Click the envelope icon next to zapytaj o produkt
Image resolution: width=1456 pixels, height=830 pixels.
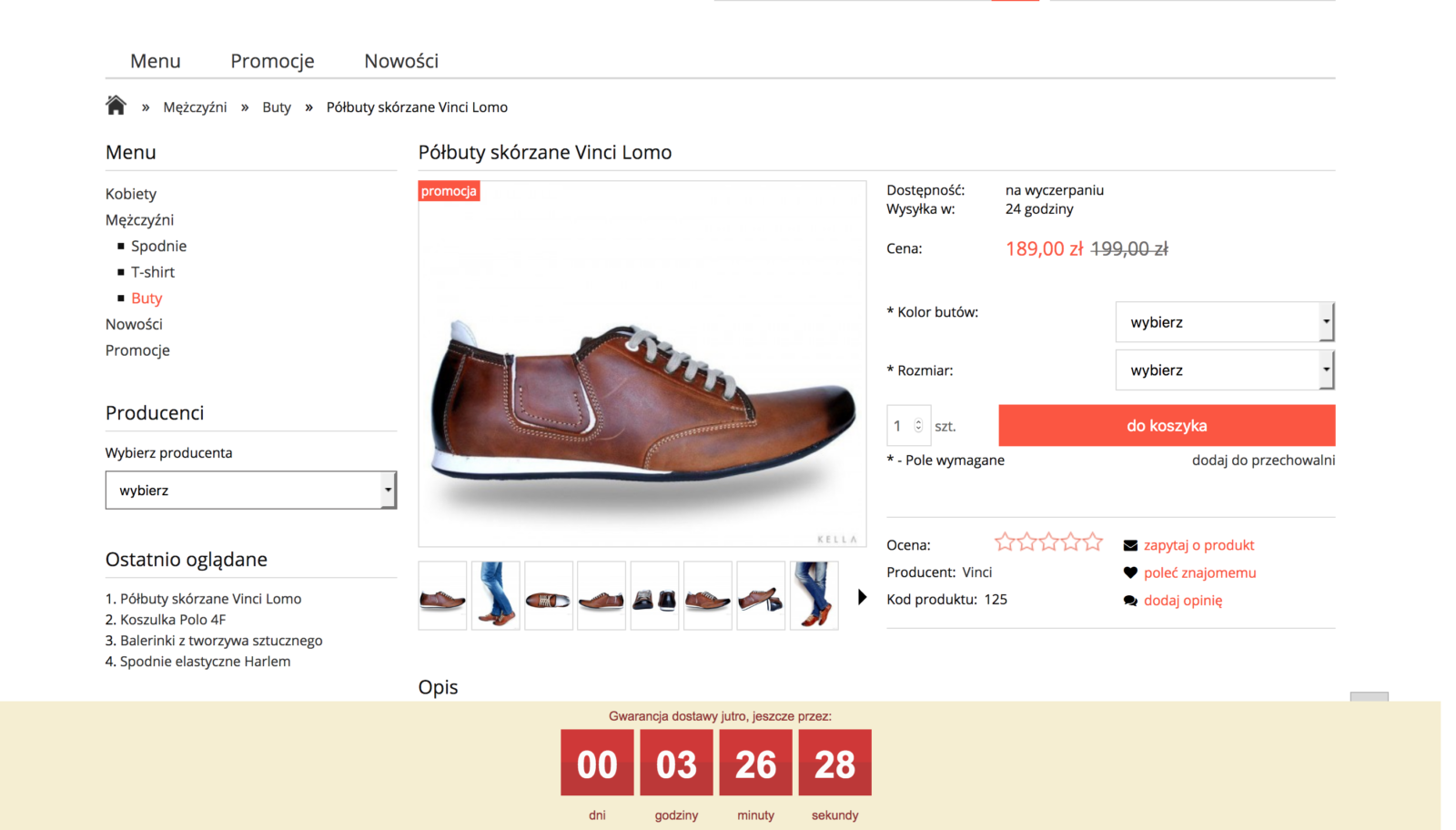(1130, 545)
